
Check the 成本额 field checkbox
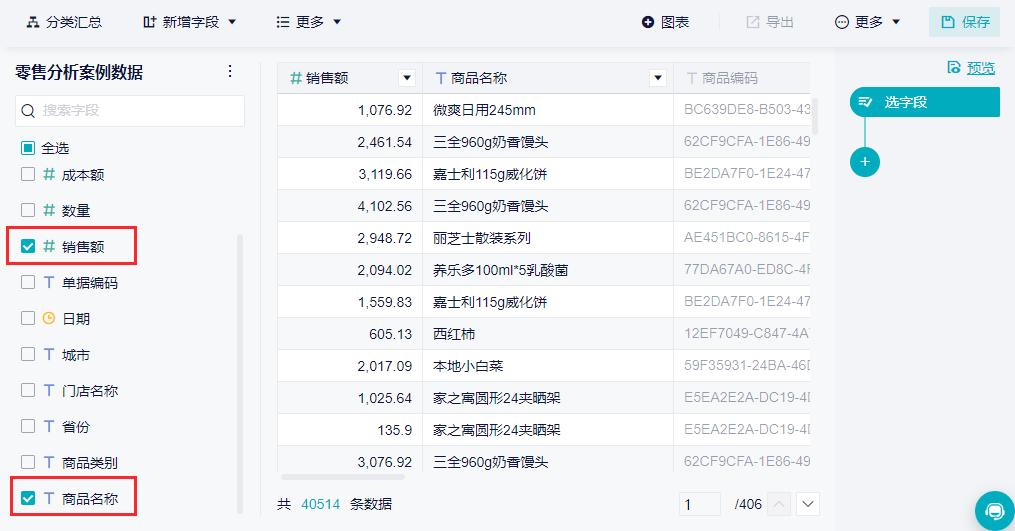pyautogui.click(x=28, y=174)
